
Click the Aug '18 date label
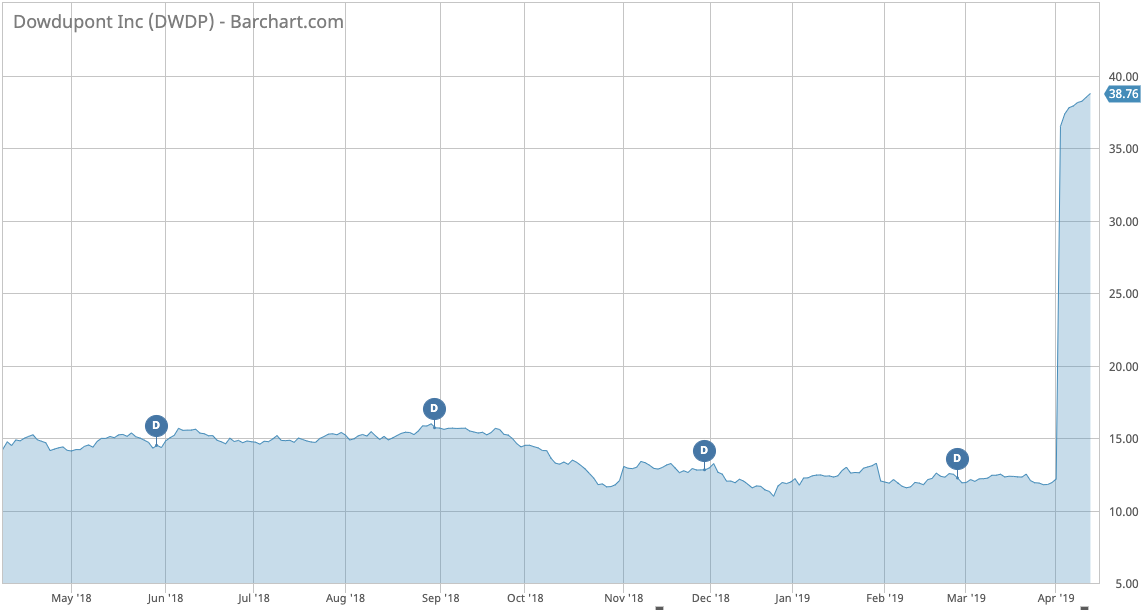[345, 598]
